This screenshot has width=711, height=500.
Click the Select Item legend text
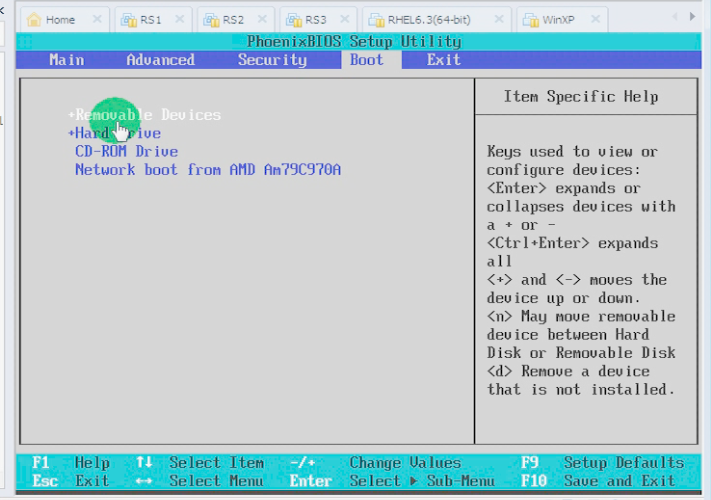[x=216, y=463]
